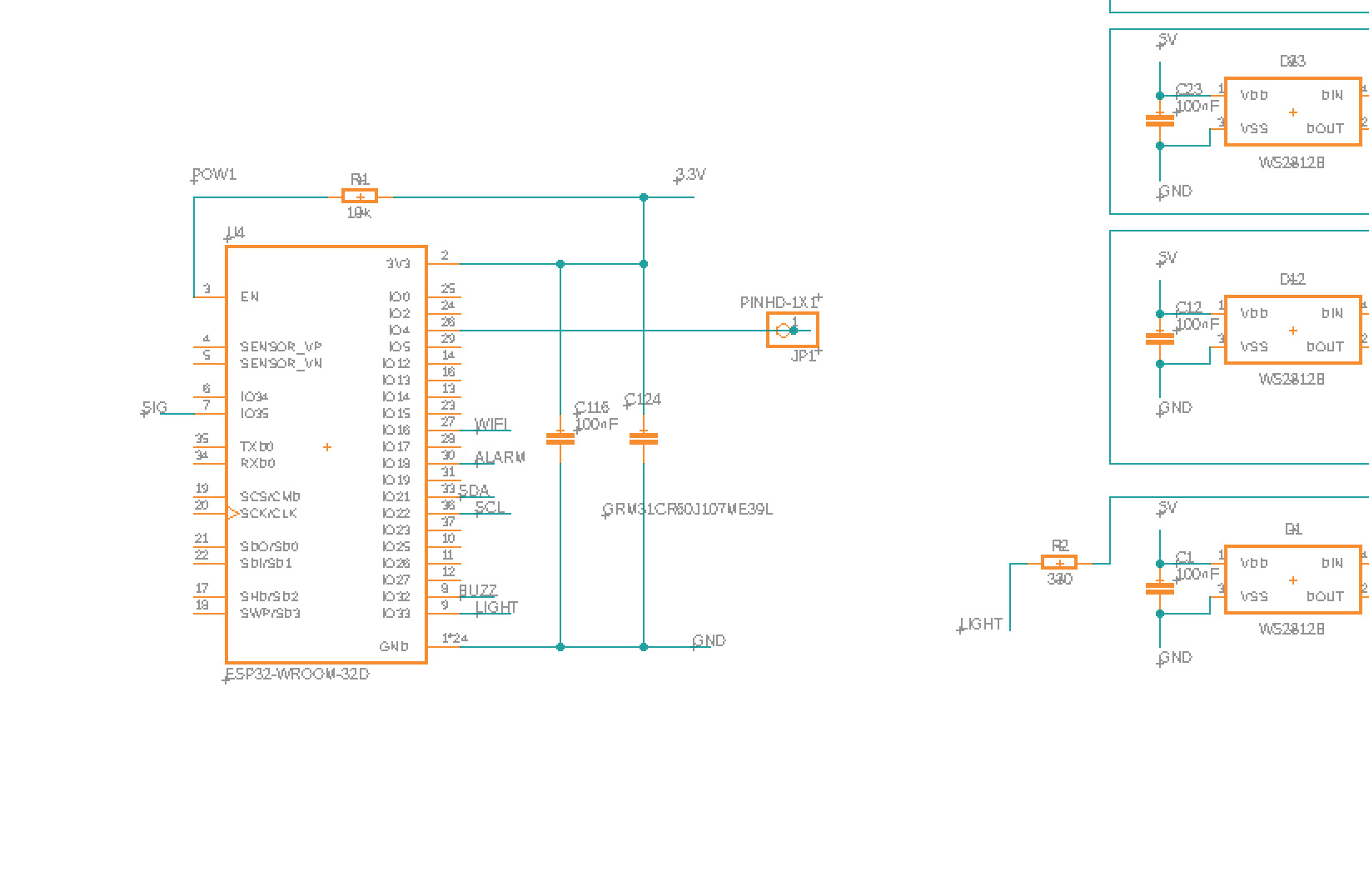Click the WS2812B label under D23
The height and width of the screenshot is (896, 1369).
(1292, 163)
